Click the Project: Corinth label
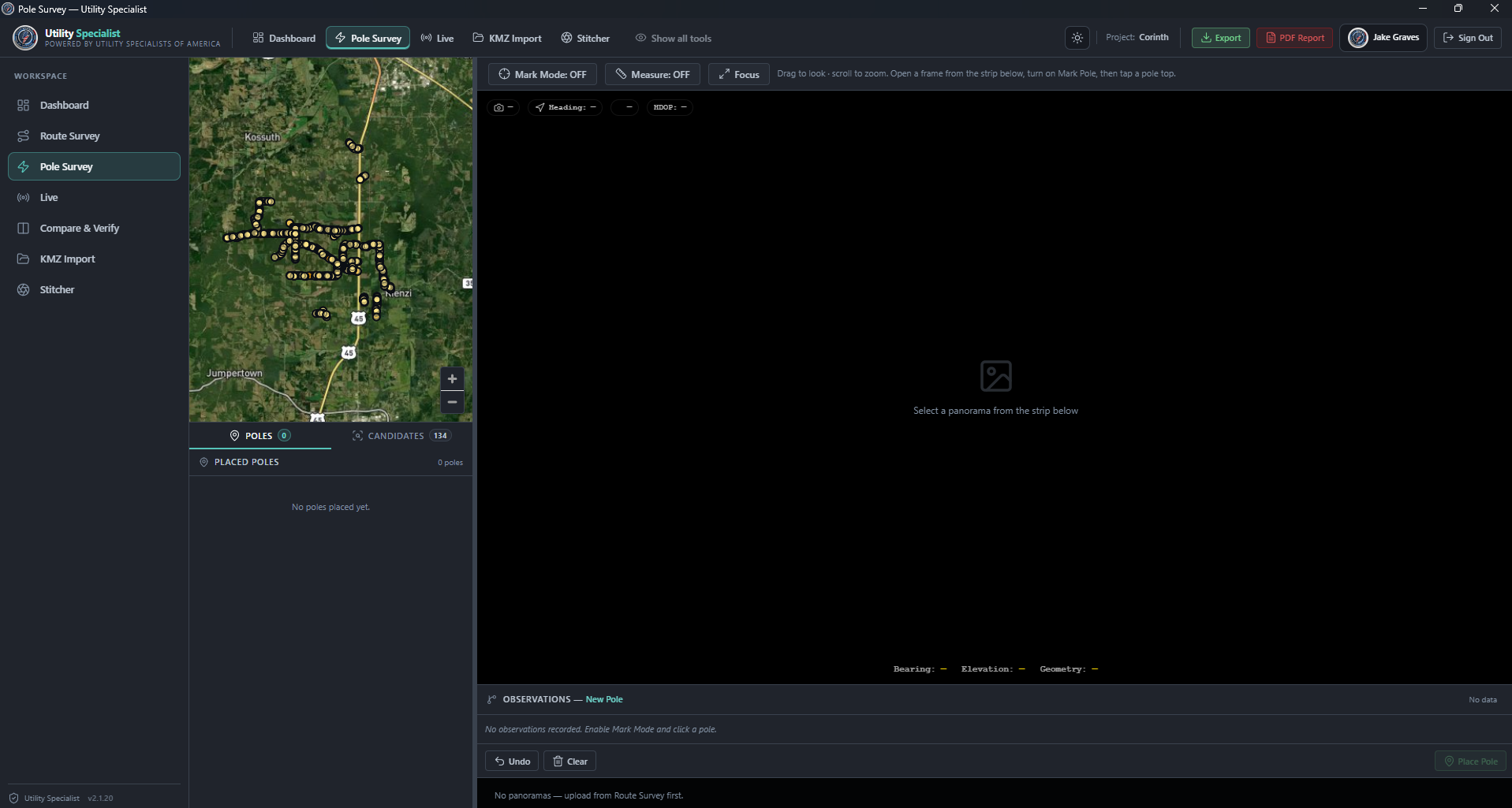 click(x=1137, y=37)
